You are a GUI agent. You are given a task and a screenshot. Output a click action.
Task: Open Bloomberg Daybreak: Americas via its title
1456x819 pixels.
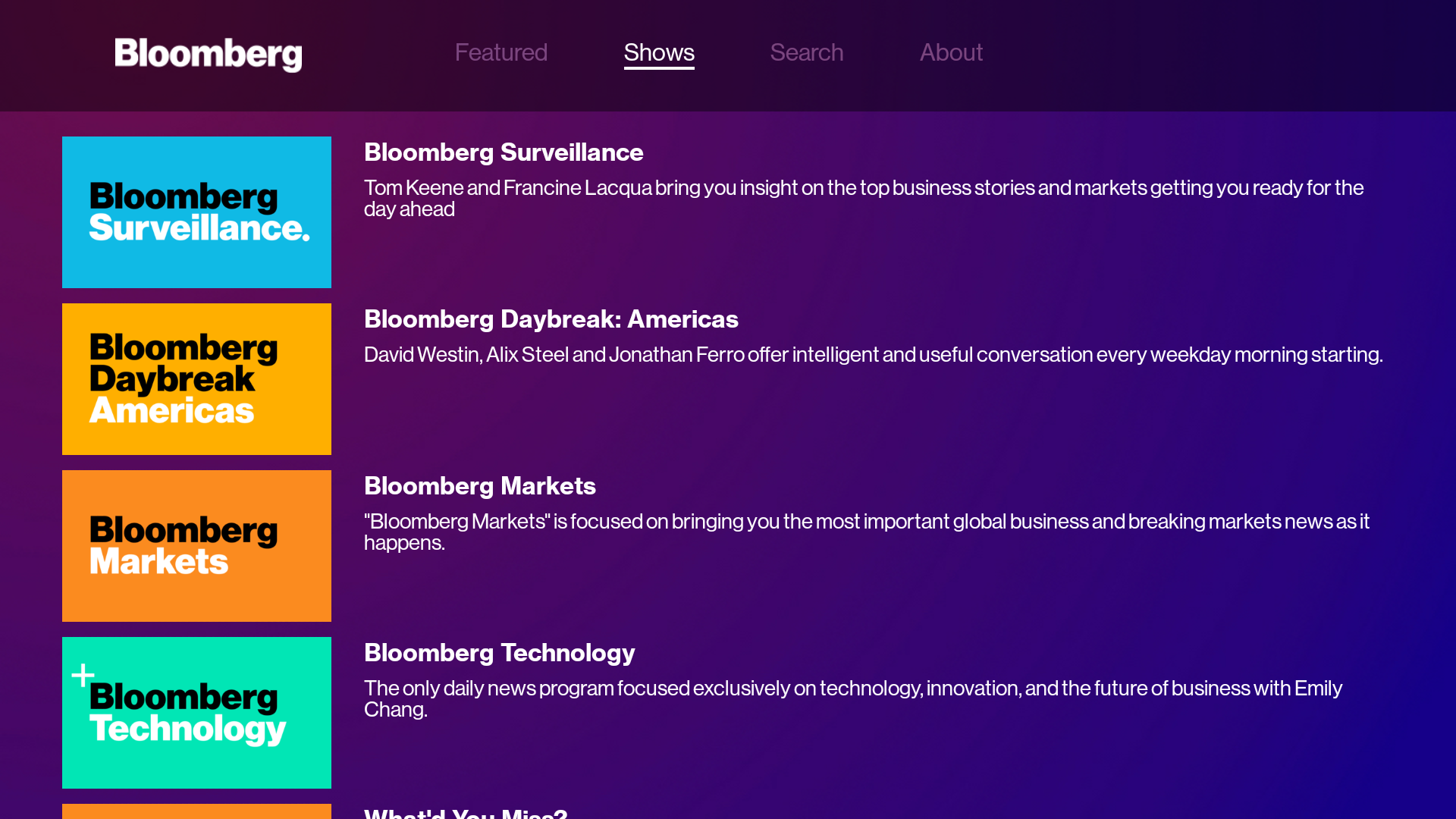[x=551, y=318]
